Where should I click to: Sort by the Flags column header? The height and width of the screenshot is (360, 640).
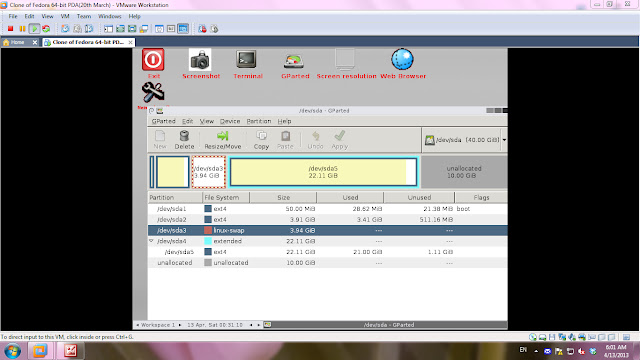point(481,198)
